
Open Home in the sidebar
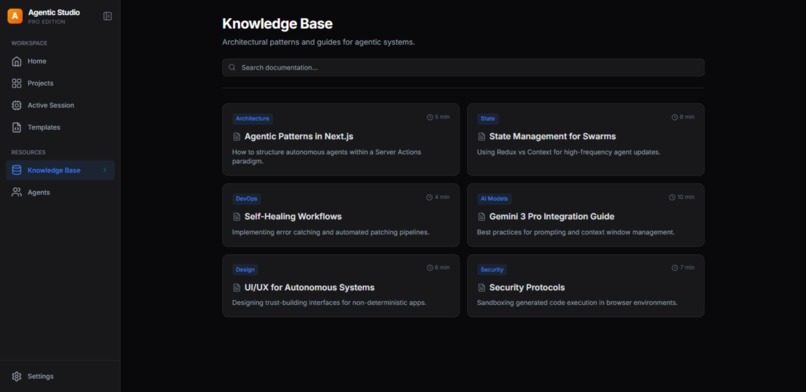60,61
